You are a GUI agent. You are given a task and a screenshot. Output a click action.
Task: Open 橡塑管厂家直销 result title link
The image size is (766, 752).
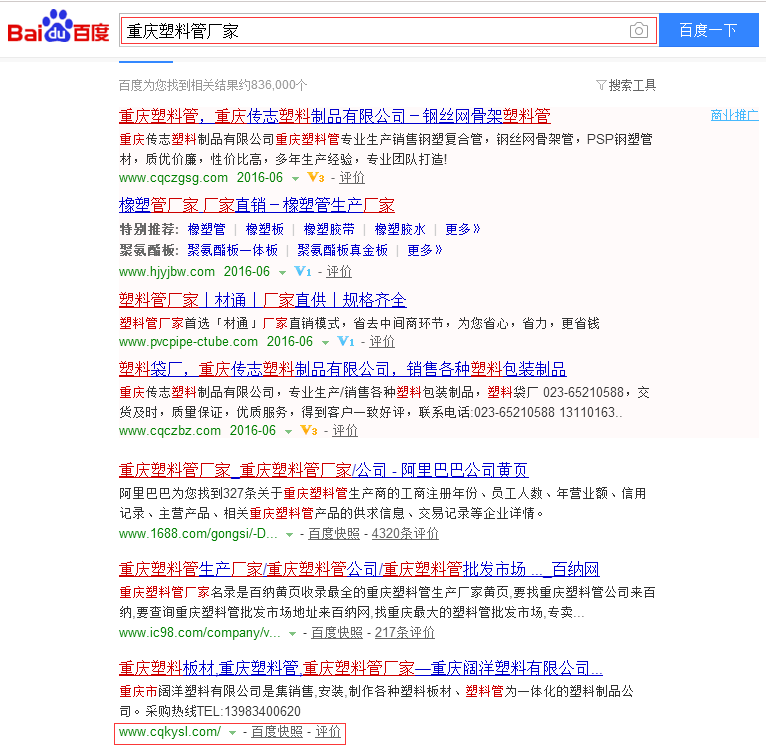(x=256, y=206)
